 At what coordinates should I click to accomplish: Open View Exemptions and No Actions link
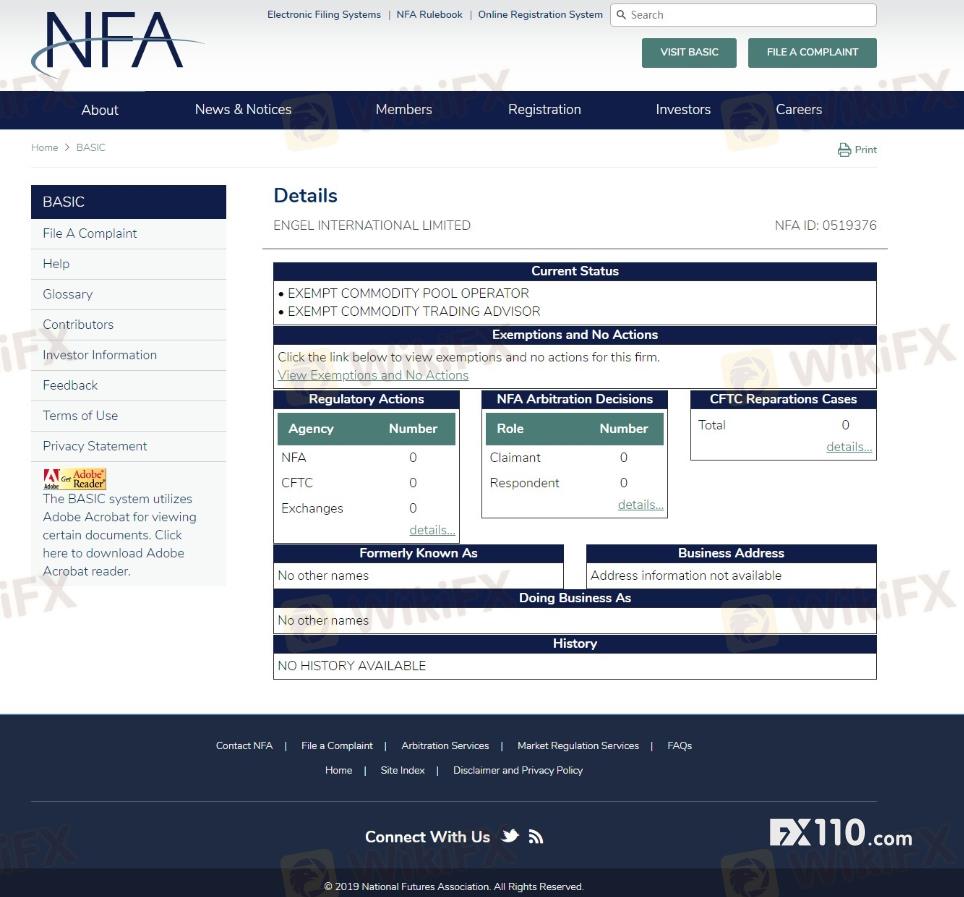click(373, 375)
